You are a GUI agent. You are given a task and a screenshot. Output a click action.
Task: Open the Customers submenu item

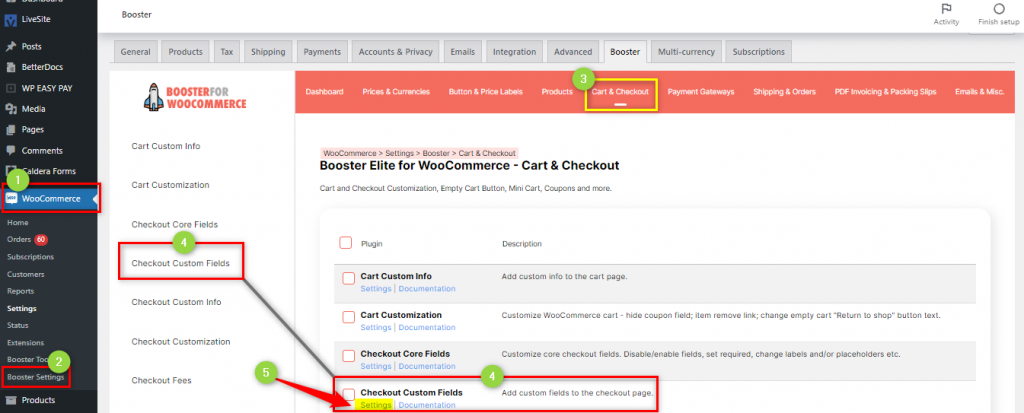25,274
